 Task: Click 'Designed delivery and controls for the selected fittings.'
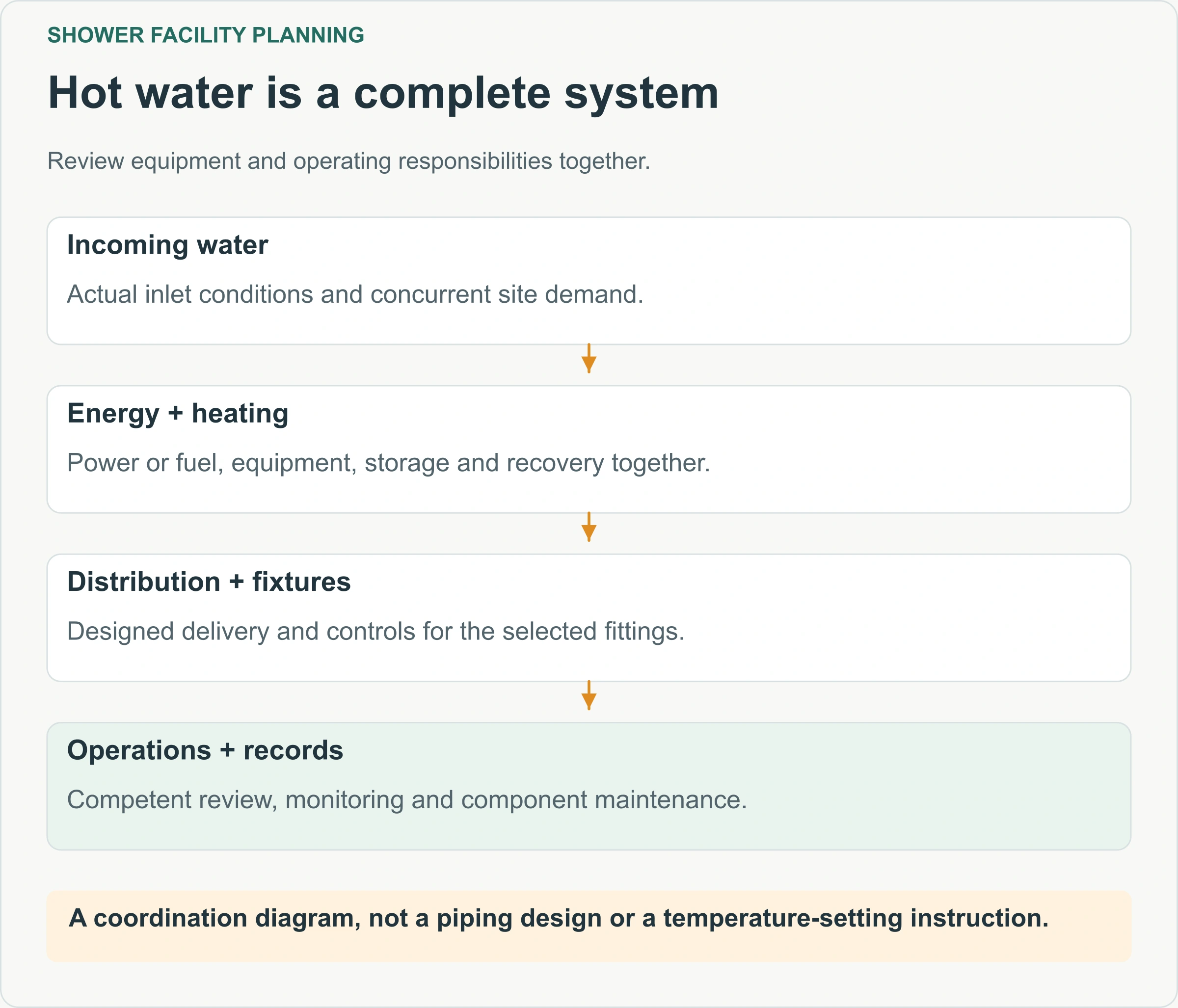[376, 631]
